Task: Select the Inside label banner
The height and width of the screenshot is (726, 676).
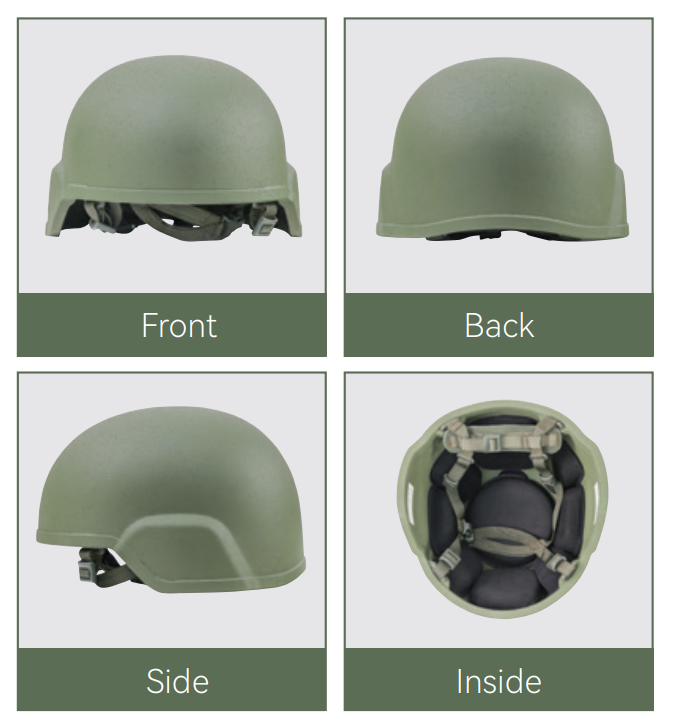Action: pyautogui.click(x=499, y=680)
